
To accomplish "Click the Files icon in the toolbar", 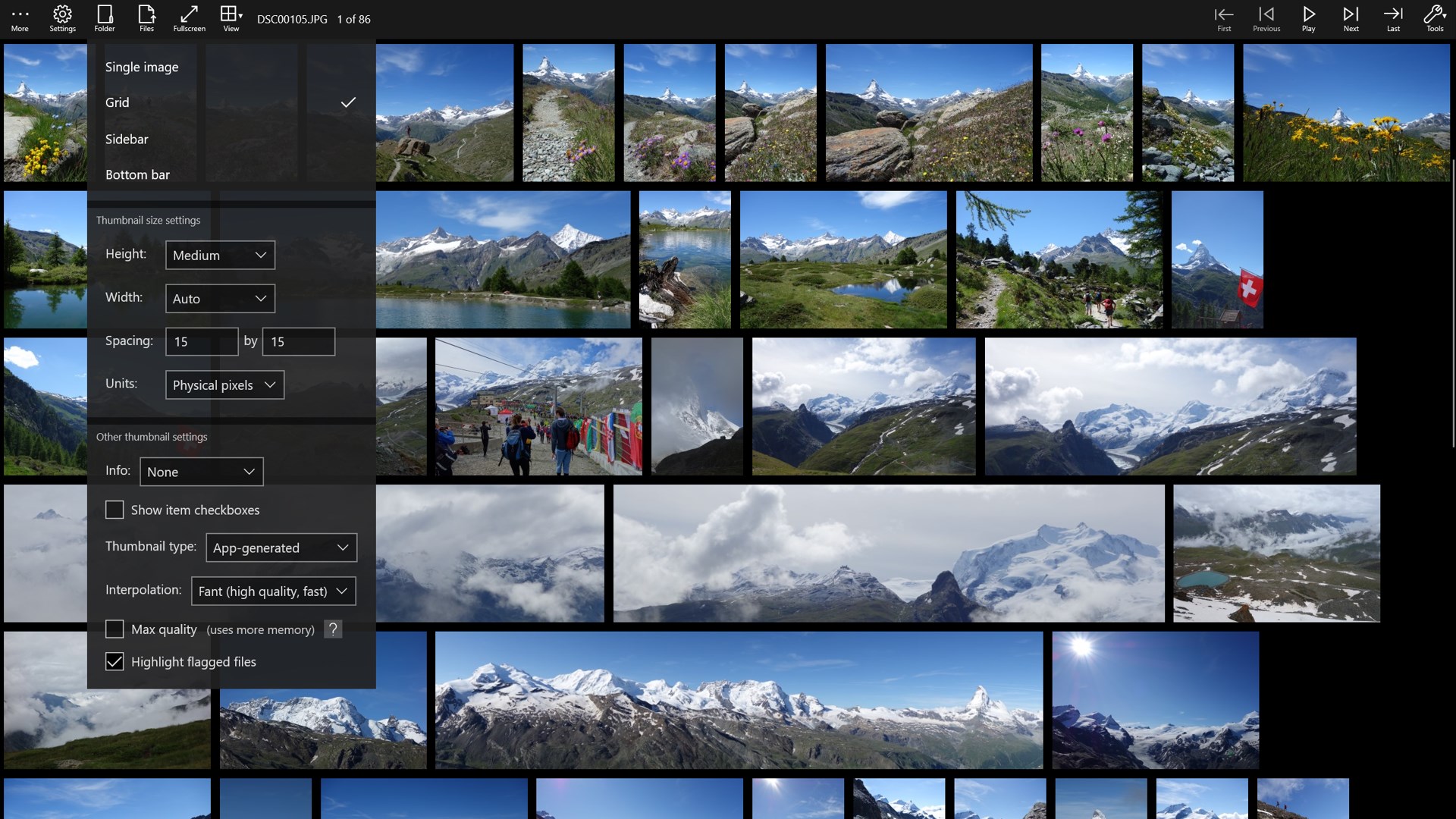I will pyautogui.click(x=146, y=18).
